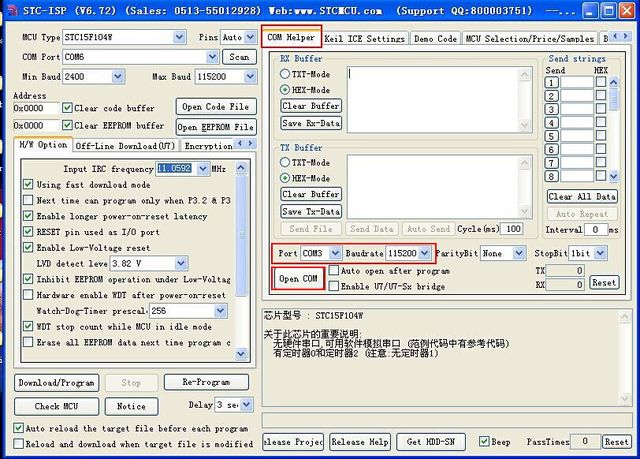Toggle the Beep checkbox
Screen dimensions: 640x459
click(484, 441)
